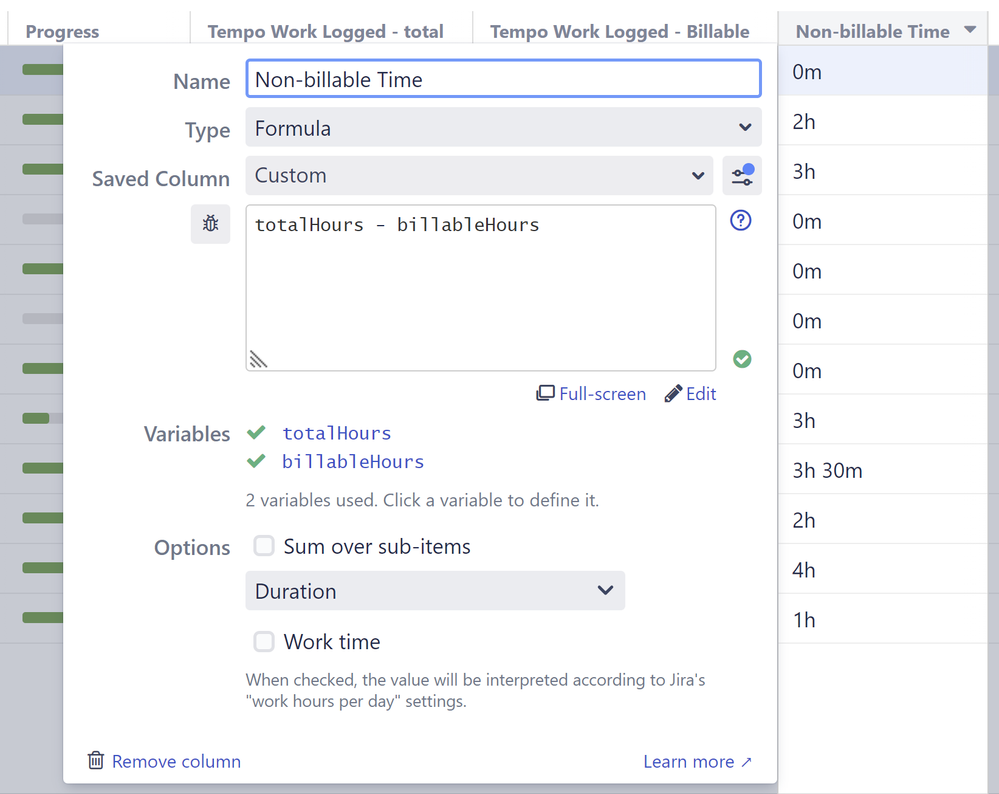Click the trash icon next to Remove column
999x794 pixels.
95,761
